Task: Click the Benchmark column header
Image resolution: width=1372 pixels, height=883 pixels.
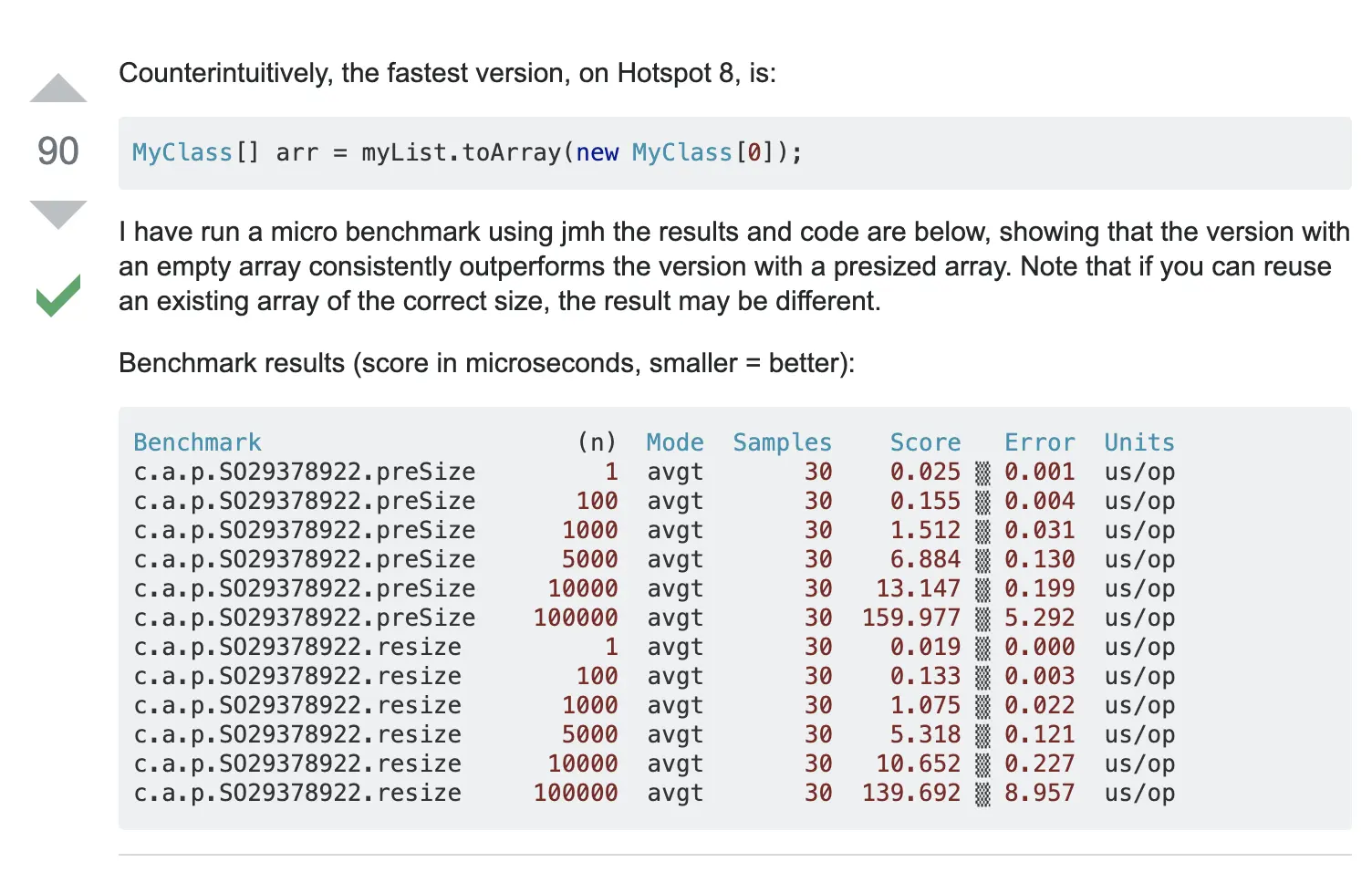Action: 197,442
